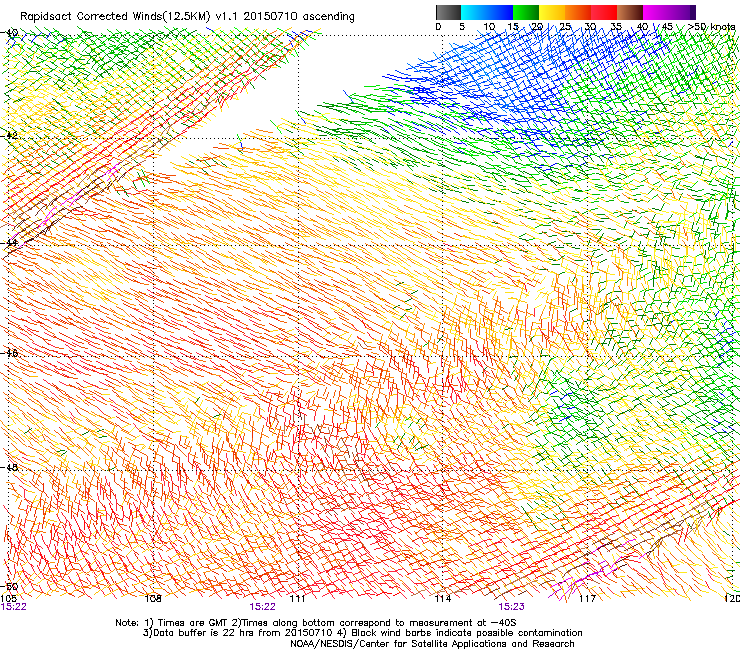Click the -48 latitude axis label

click(x=9, y=467)
